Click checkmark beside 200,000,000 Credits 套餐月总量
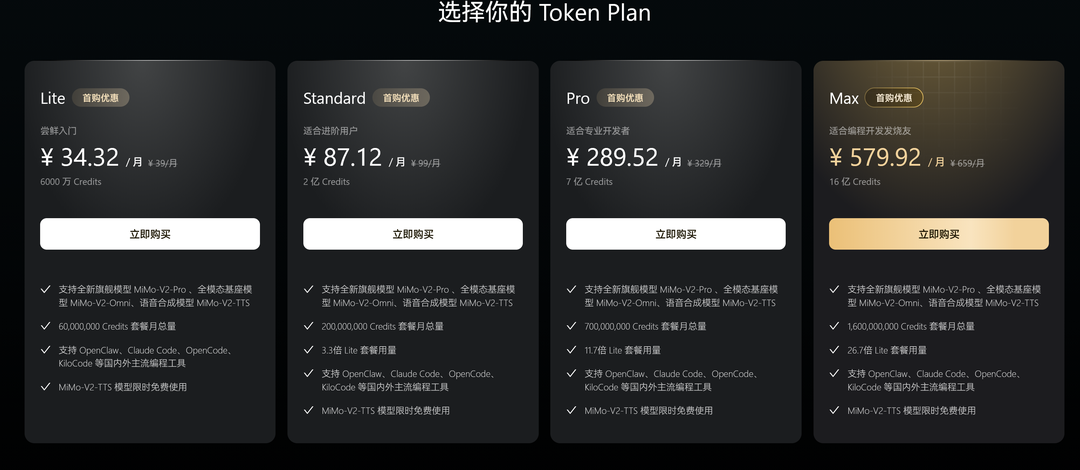The width and height of the screenshot is (1080, 470). (309, 326)
